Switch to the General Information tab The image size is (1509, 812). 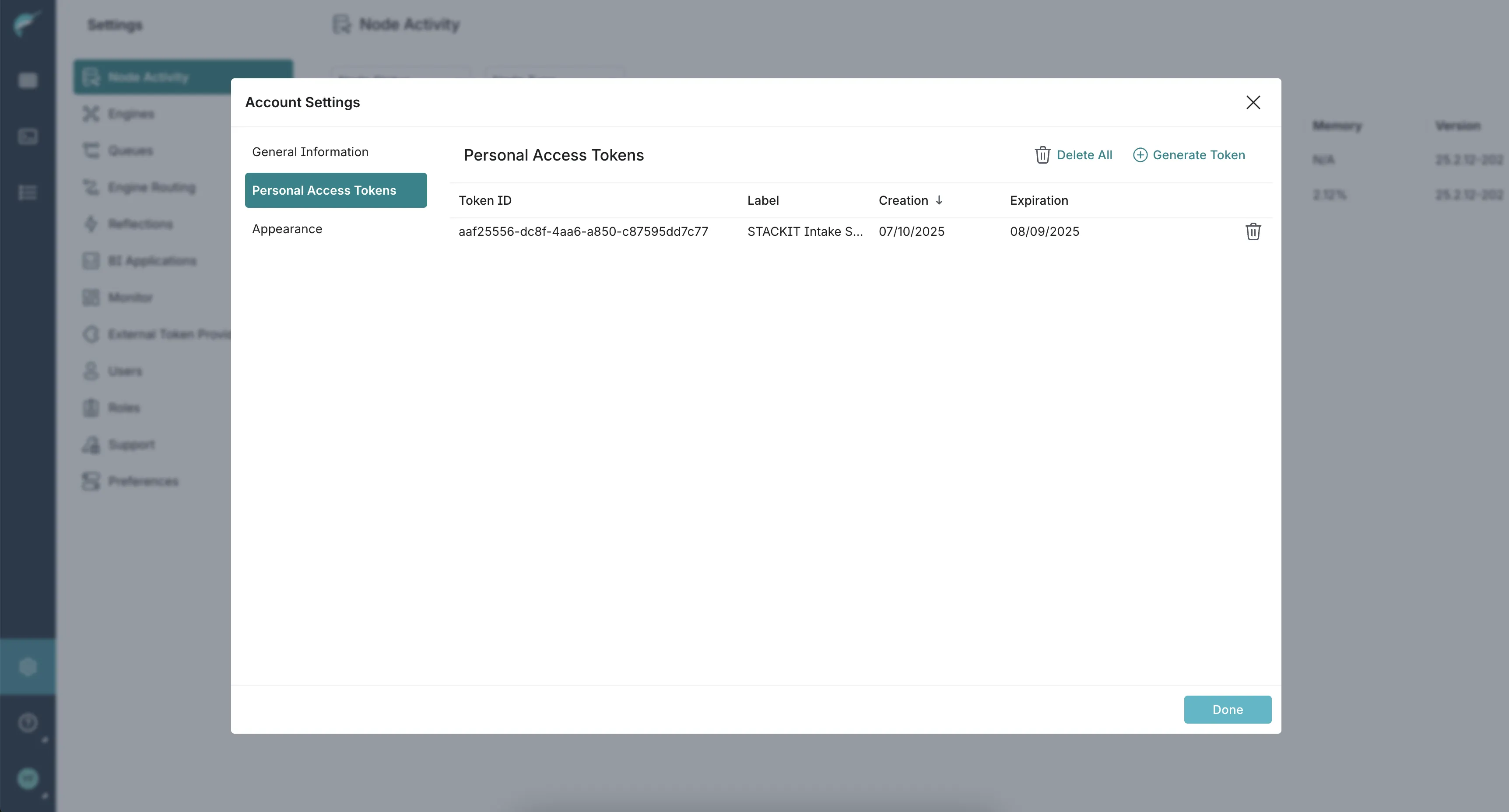click(x=310, y=151)
